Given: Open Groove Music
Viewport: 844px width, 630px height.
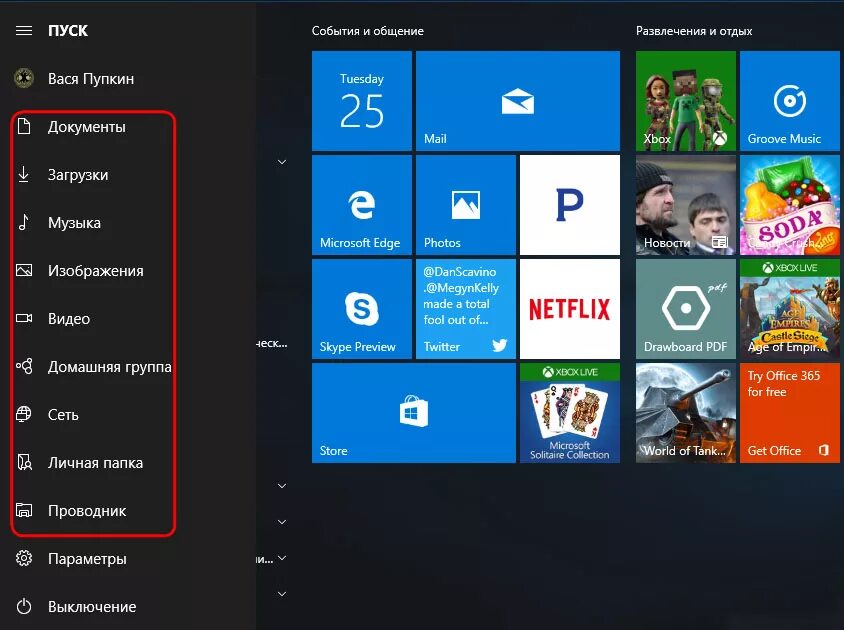Looking at the screenshot, I should [x=789, y=100].
